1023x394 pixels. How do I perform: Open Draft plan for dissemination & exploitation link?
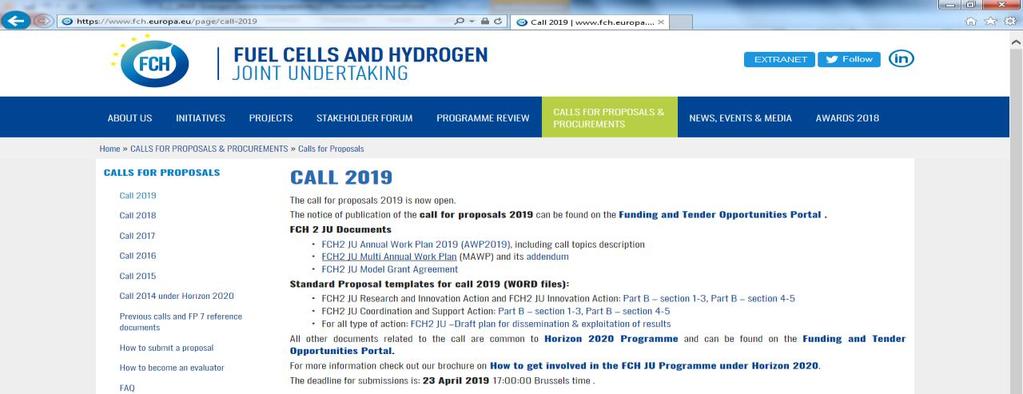point(540,324)
